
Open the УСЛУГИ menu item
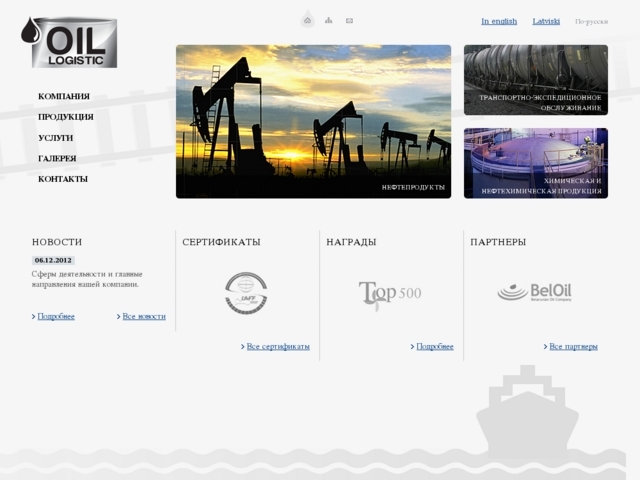point(56,138)
